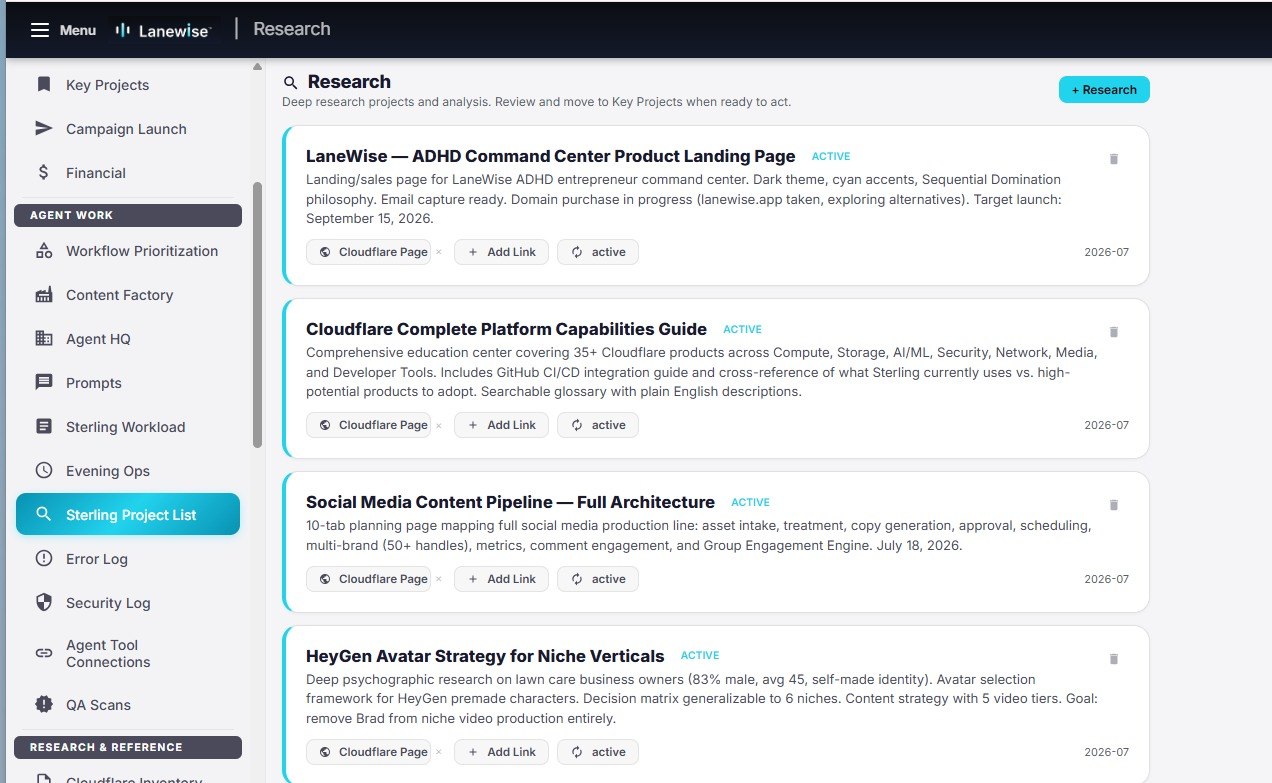Add Link on HeyGen Avatar card

click(501, 752)
